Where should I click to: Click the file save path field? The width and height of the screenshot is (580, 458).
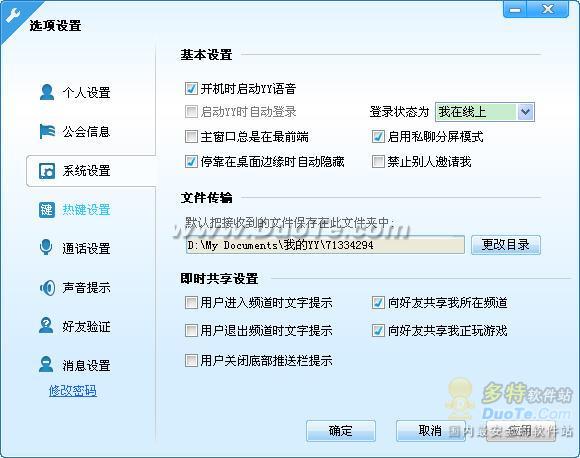click(326, 245)
